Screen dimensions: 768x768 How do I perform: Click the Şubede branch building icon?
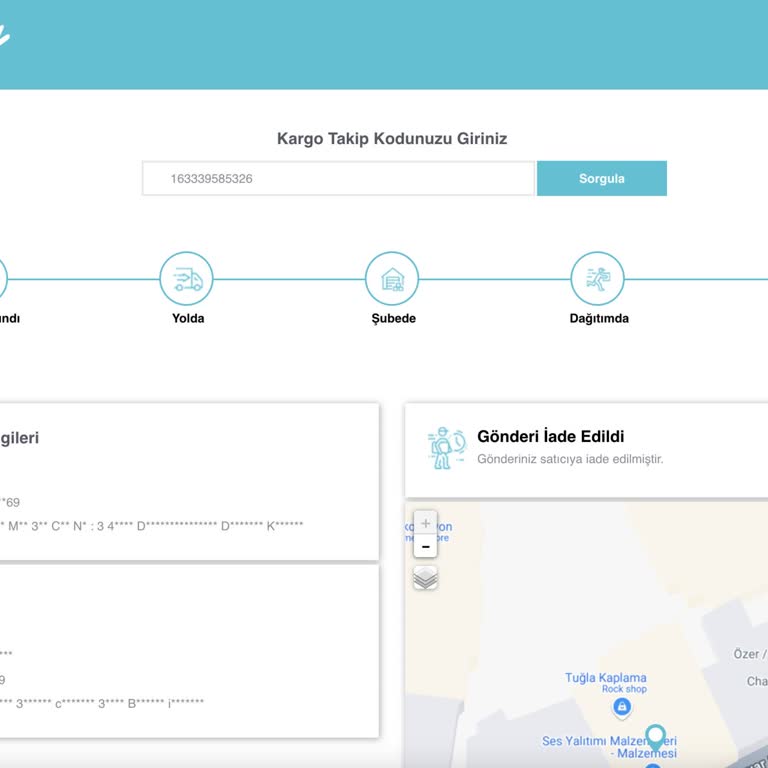pos(392,279)
